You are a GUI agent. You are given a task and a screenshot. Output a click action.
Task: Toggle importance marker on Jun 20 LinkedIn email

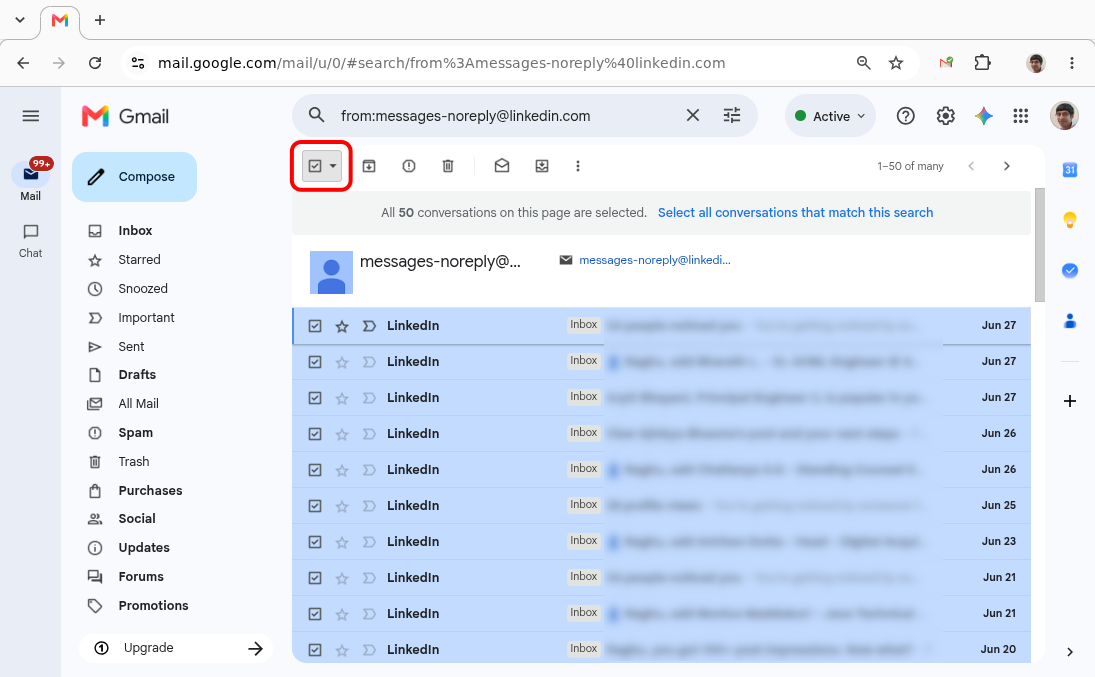369,650
